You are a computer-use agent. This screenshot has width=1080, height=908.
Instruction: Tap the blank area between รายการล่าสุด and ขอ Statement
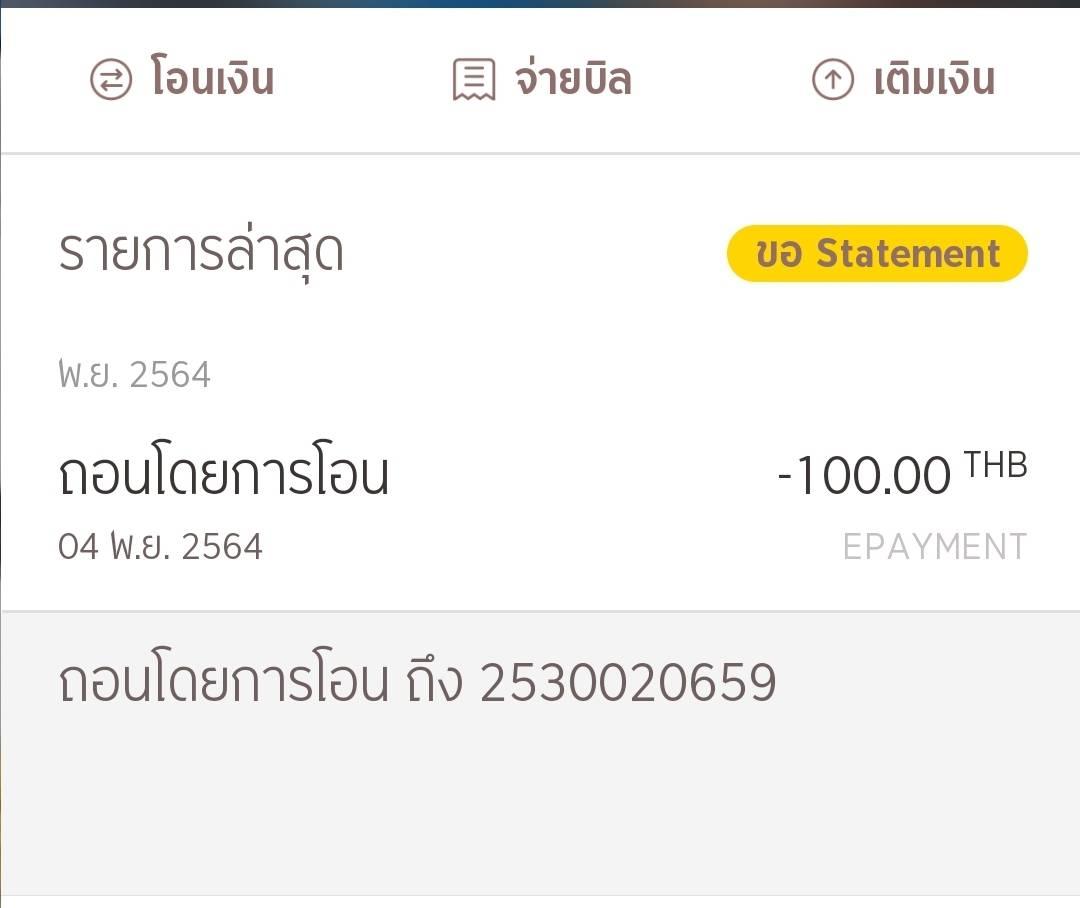tap(535, 254)
